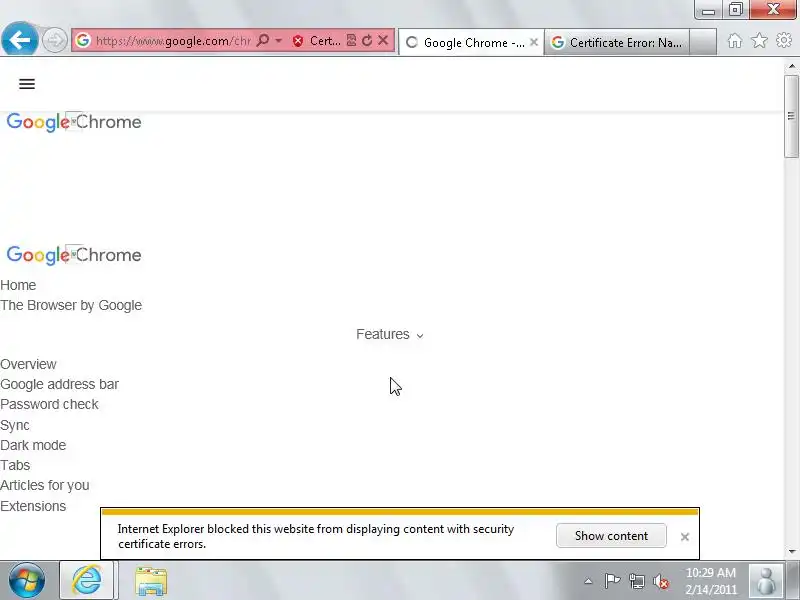The width and height of the screenshot is (800, 600).
Task: Click the Forward navigation arrow
Action: tap(55, 40)
